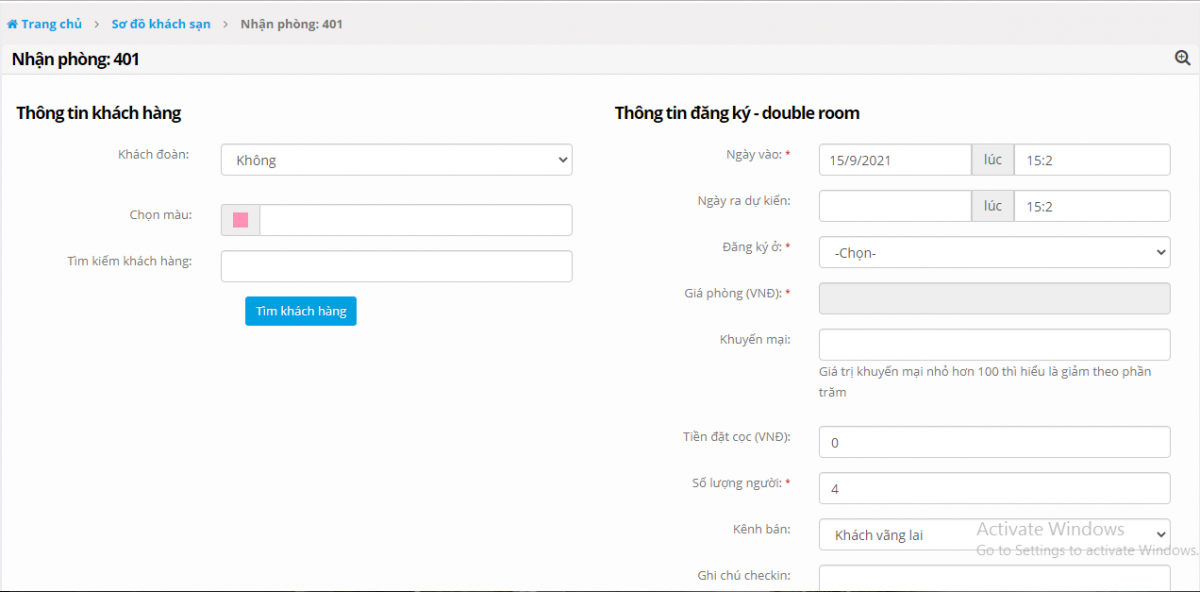Click the Ngày vào time field
Screen dimensions: 1200x592
(1091, 160)
